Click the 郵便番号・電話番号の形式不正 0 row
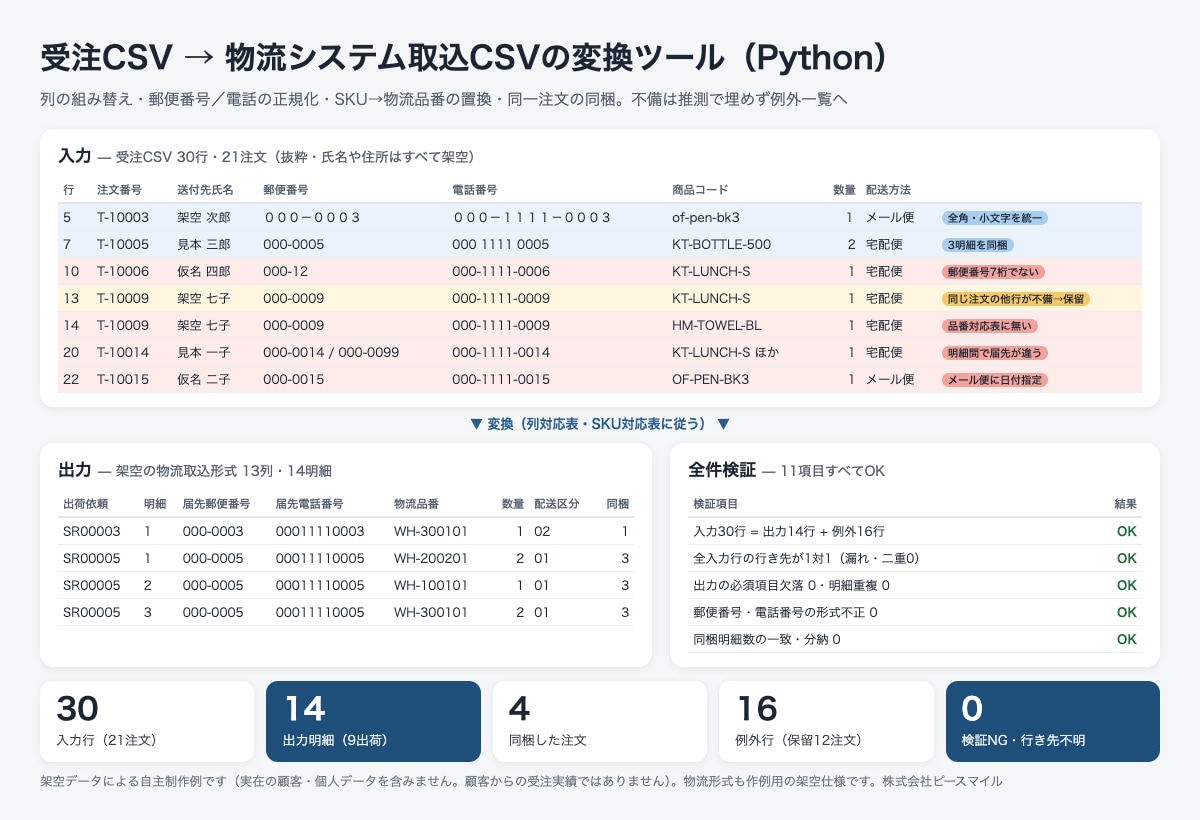The width and height of the screenshot is (1200, 820). click(x=915, y=612)
